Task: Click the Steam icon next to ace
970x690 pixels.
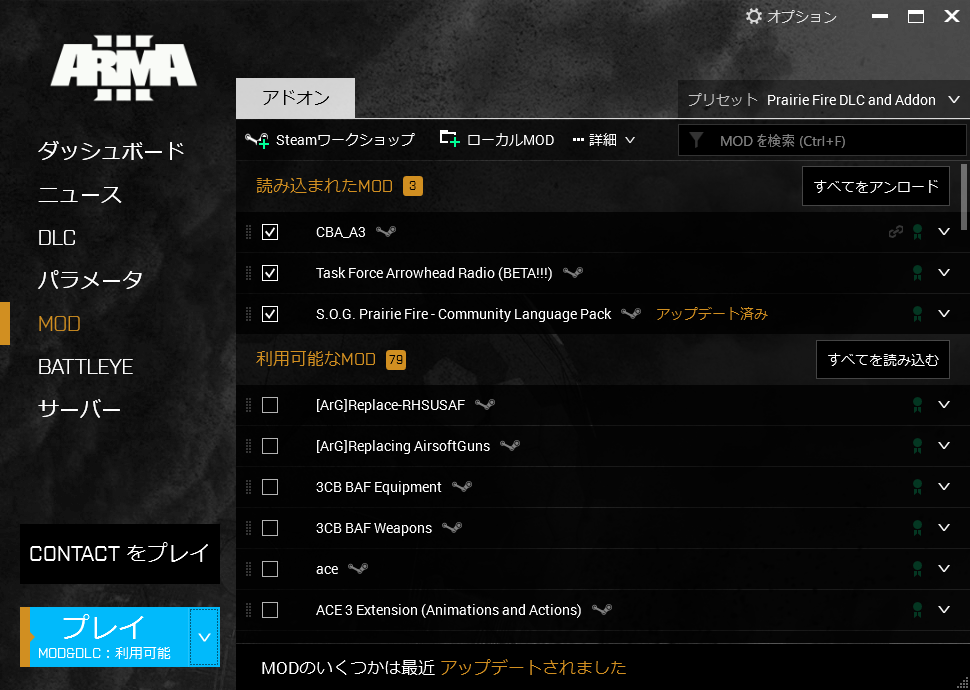Action: [358, 569]
